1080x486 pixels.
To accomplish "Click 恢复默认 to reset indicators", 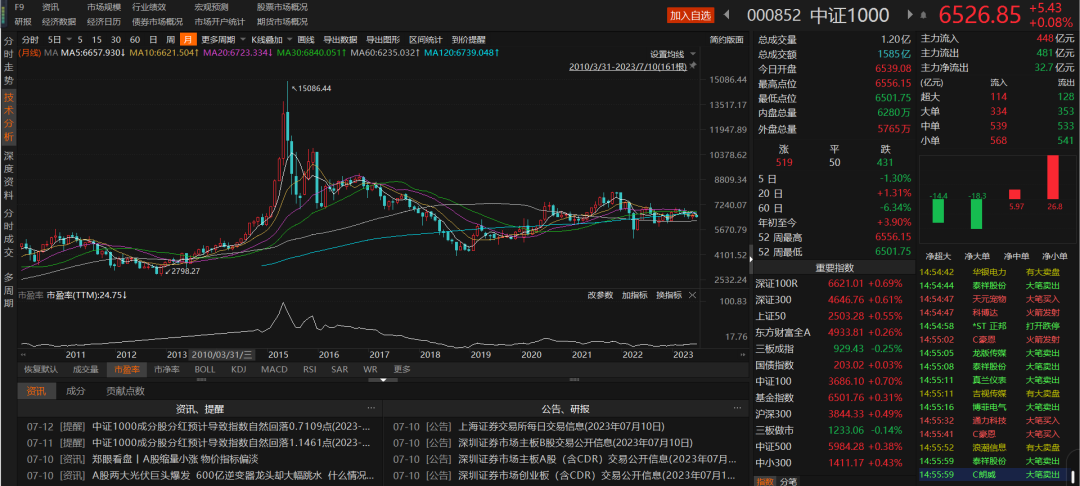I will click(41, 370).
